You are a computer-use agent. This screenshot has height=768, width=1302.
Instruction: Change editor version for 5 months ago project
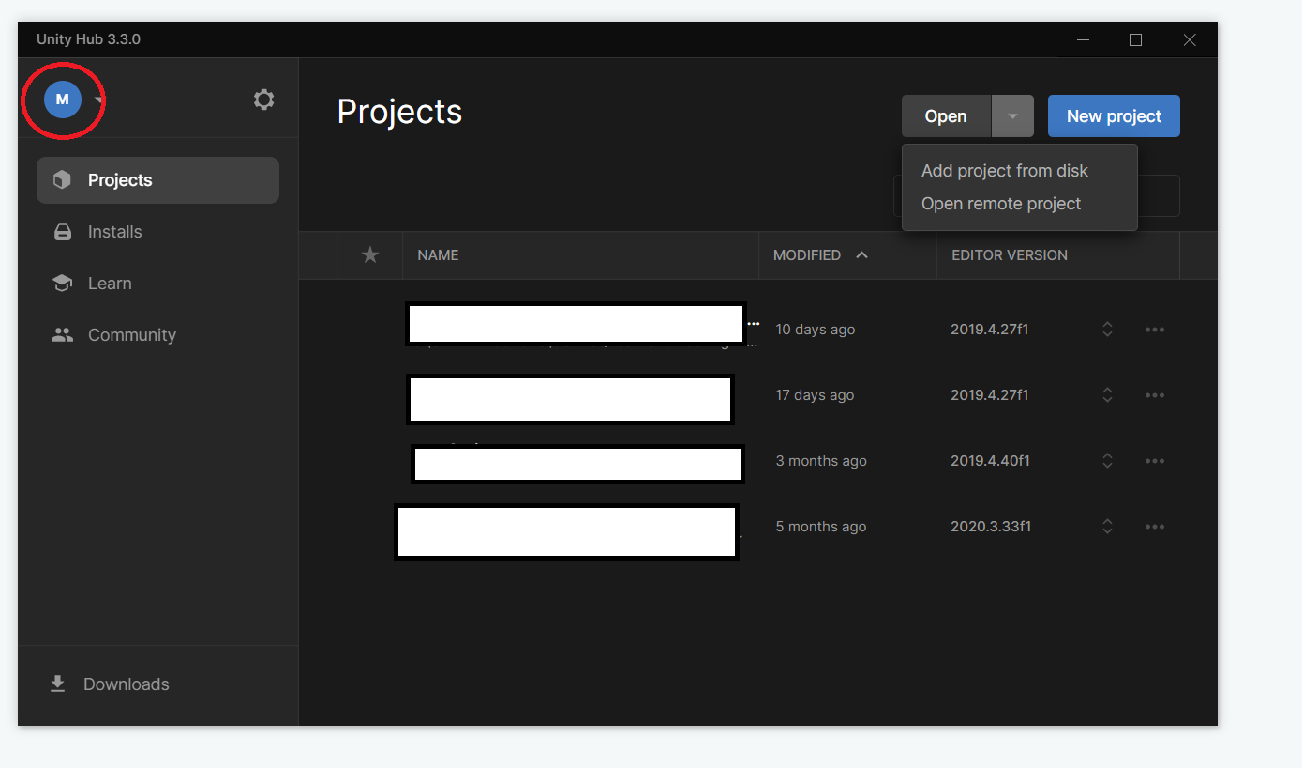point(1107,527)
